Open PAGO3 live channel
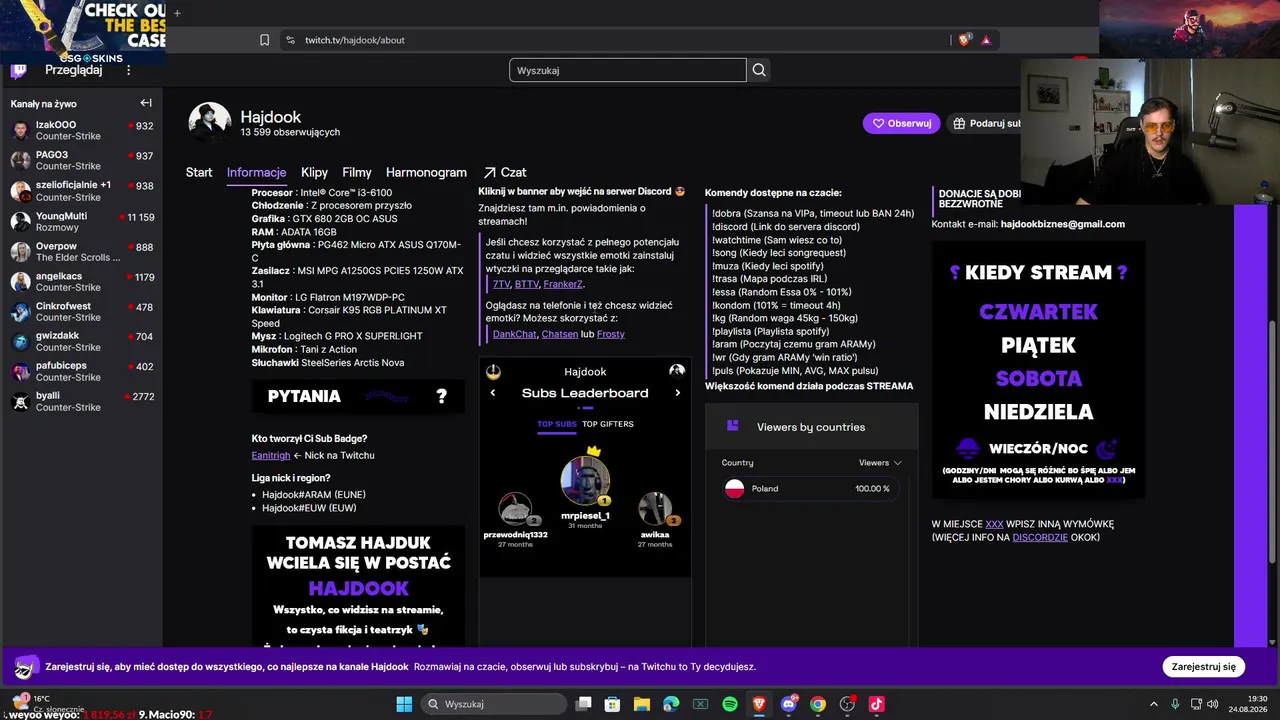This screenshot has width=1280, height=720. tap(82, 160)
